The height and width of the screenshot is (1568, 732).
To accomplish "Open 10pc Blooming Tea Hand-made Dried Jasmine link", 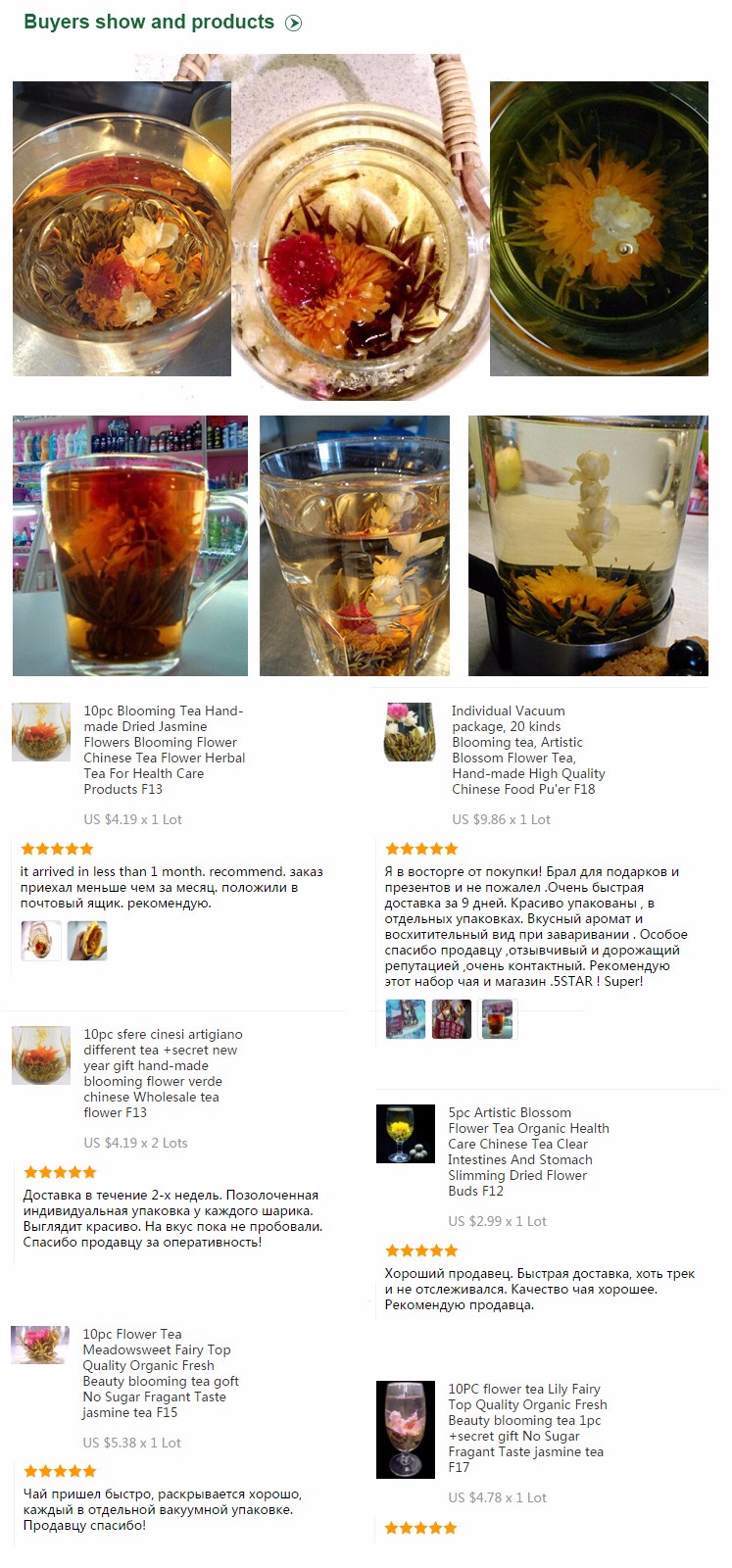I will pyautogui.click(x=165, y=750).
